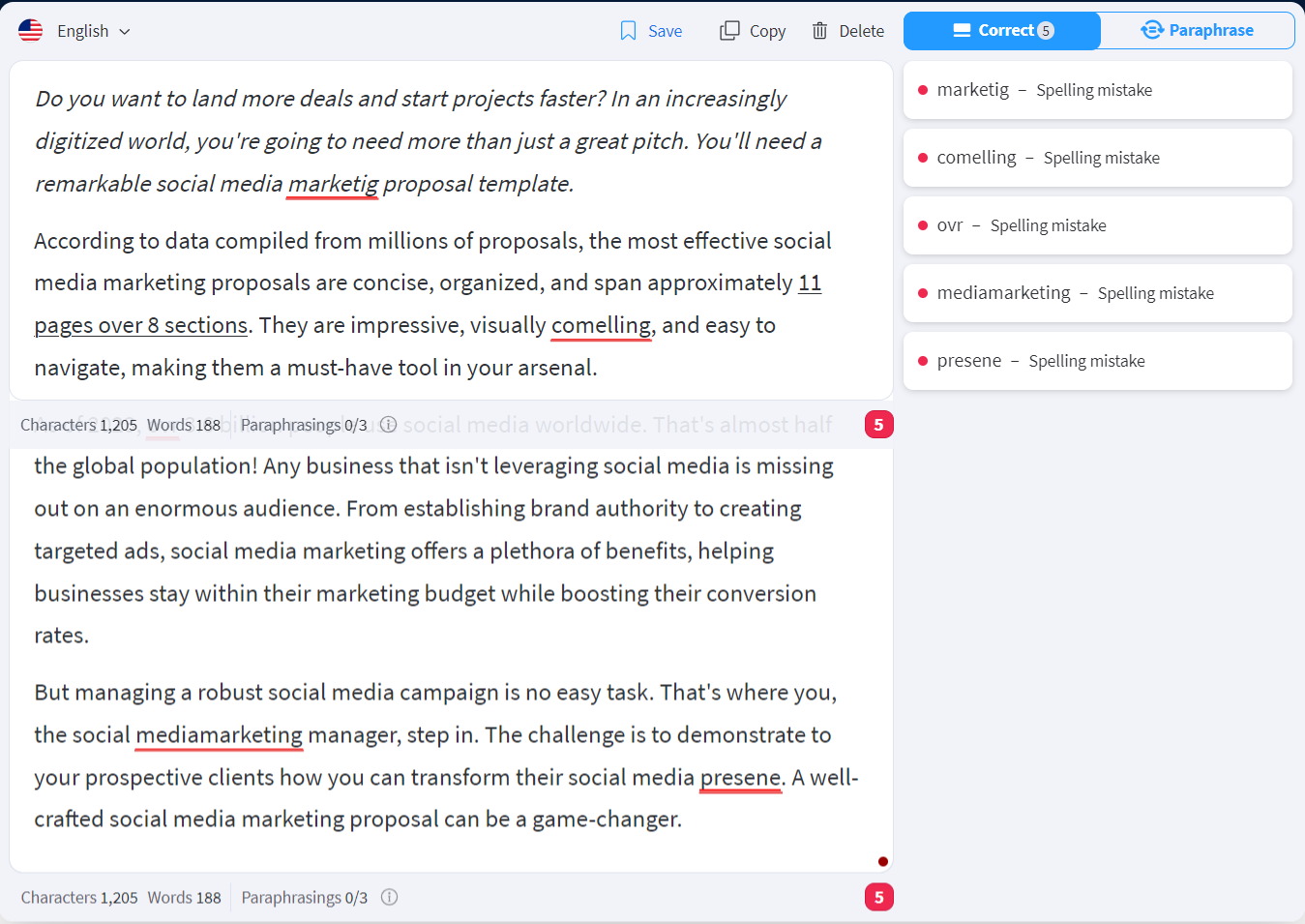Click the Copy text button label
The width and height of the screenshot is (1305, 924).
click(767, 31)
